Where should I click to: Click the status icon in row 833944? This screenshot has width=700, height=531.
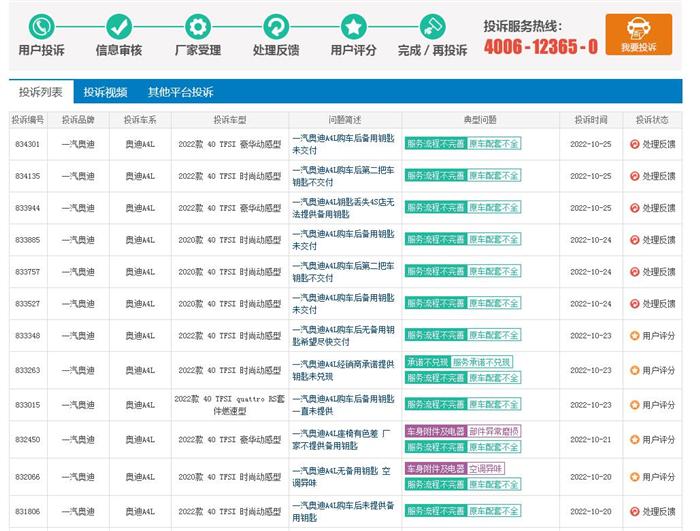(634, 208)
